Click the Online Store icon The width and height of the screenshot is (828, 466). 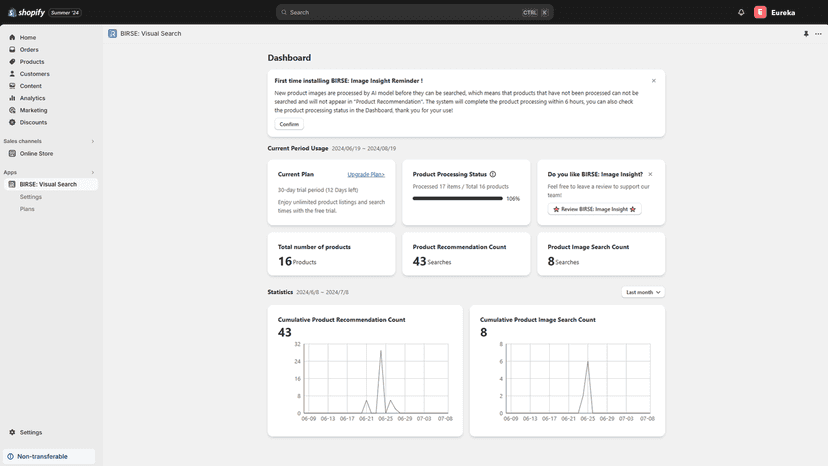point(12,154)
